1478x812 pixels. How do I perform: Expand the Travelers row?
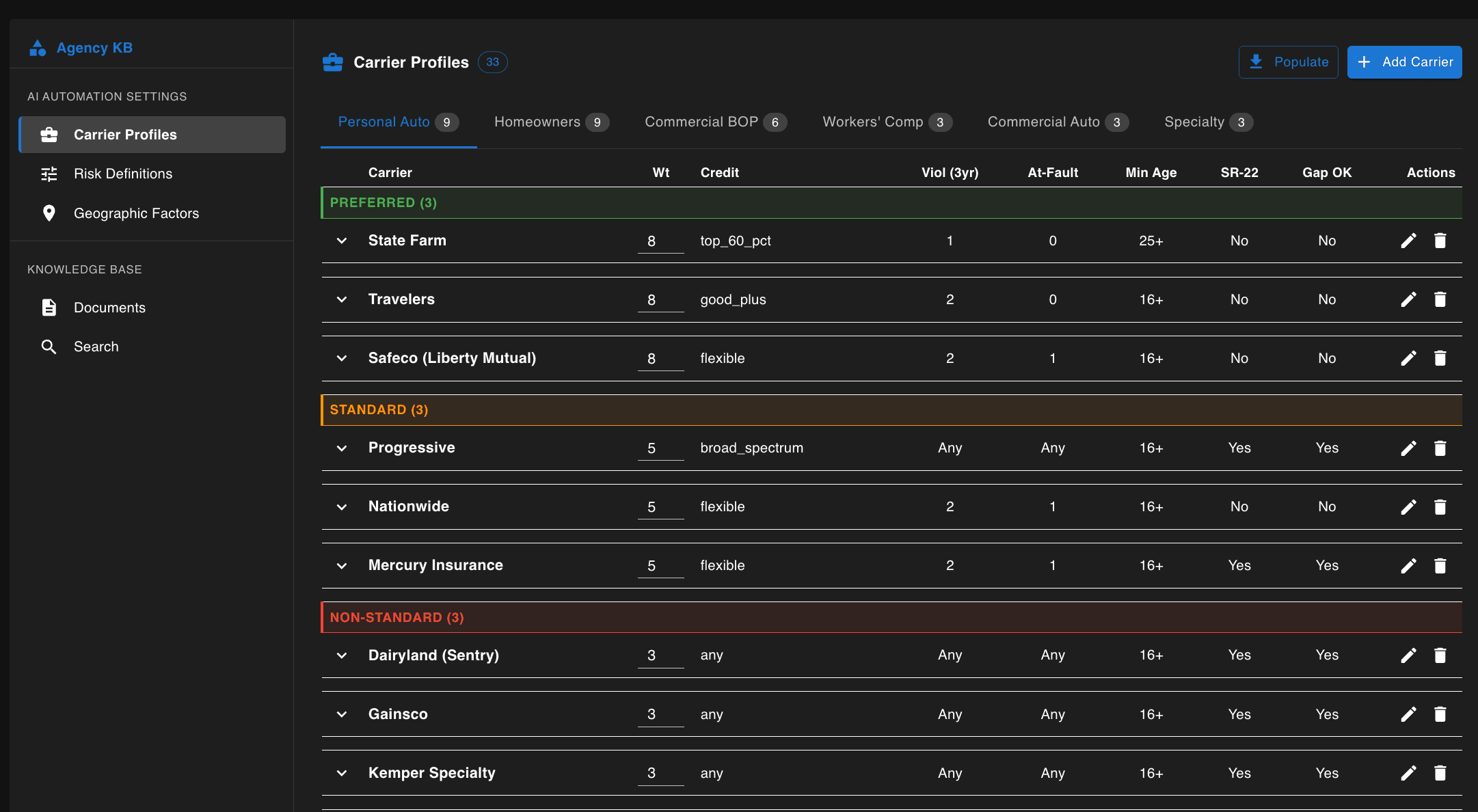342,299
